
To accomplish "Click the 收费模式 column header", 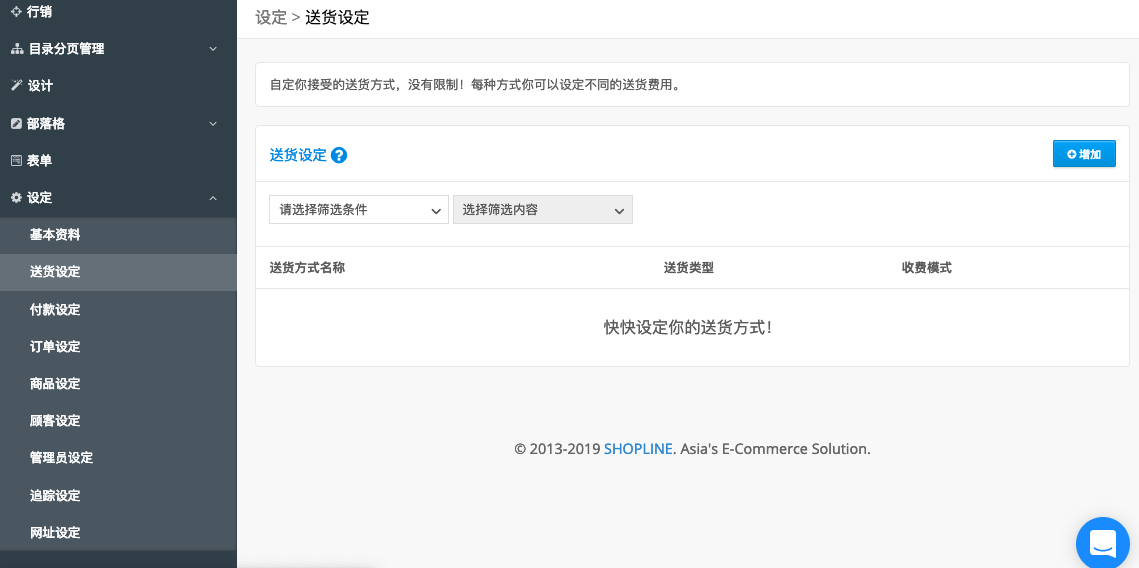I will pos(927,268).
